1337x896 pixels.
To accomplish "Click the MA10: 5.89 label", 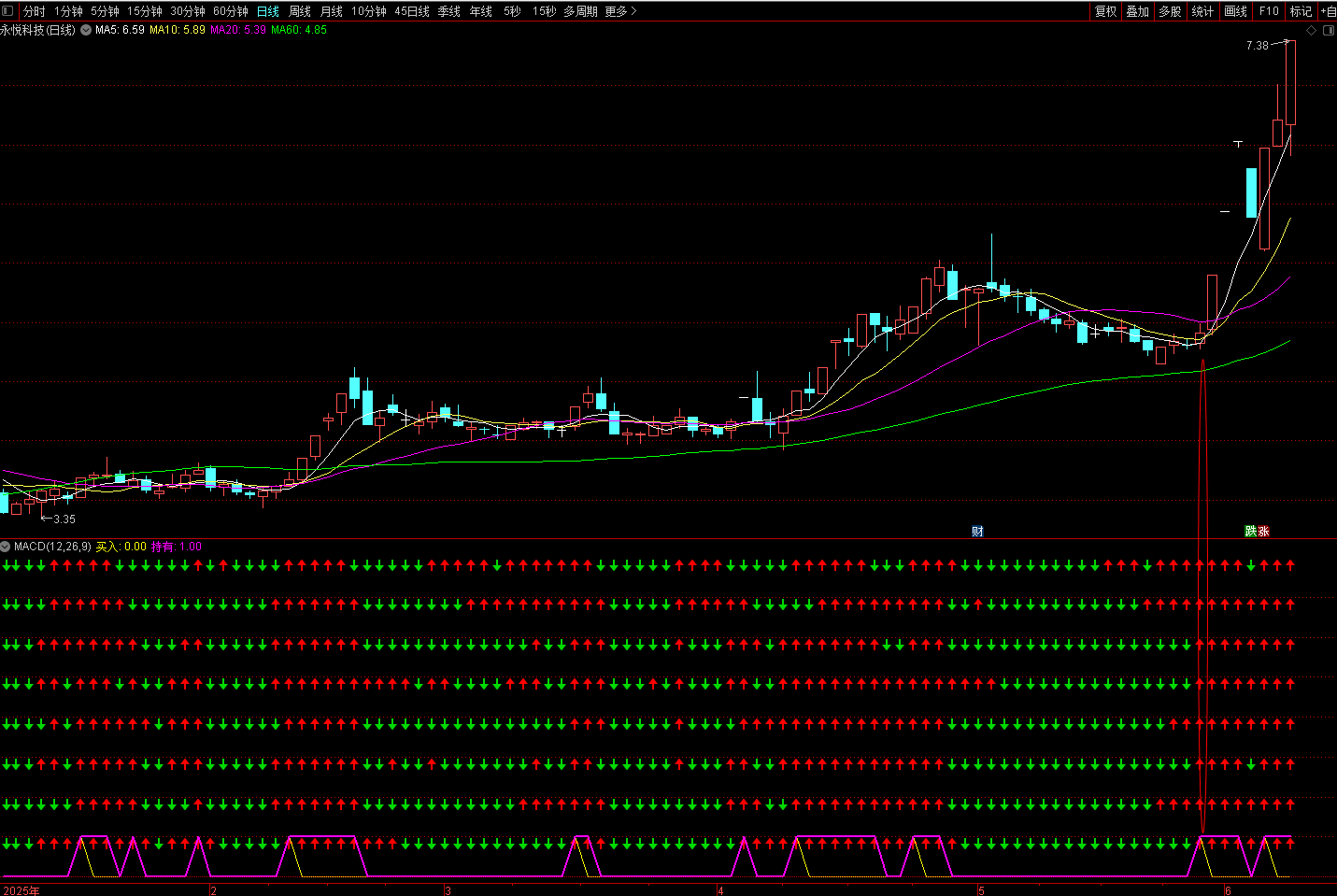I will click(x=178, y=30).
